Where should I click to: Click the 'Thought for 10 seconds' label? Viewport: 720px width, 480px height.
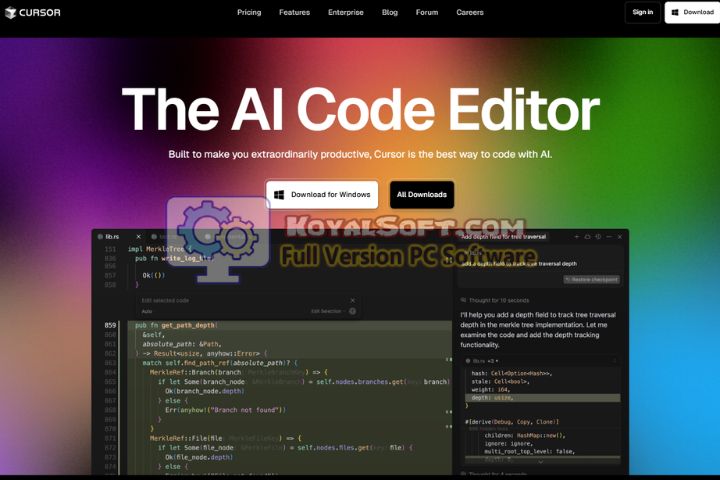coord(499,300)
